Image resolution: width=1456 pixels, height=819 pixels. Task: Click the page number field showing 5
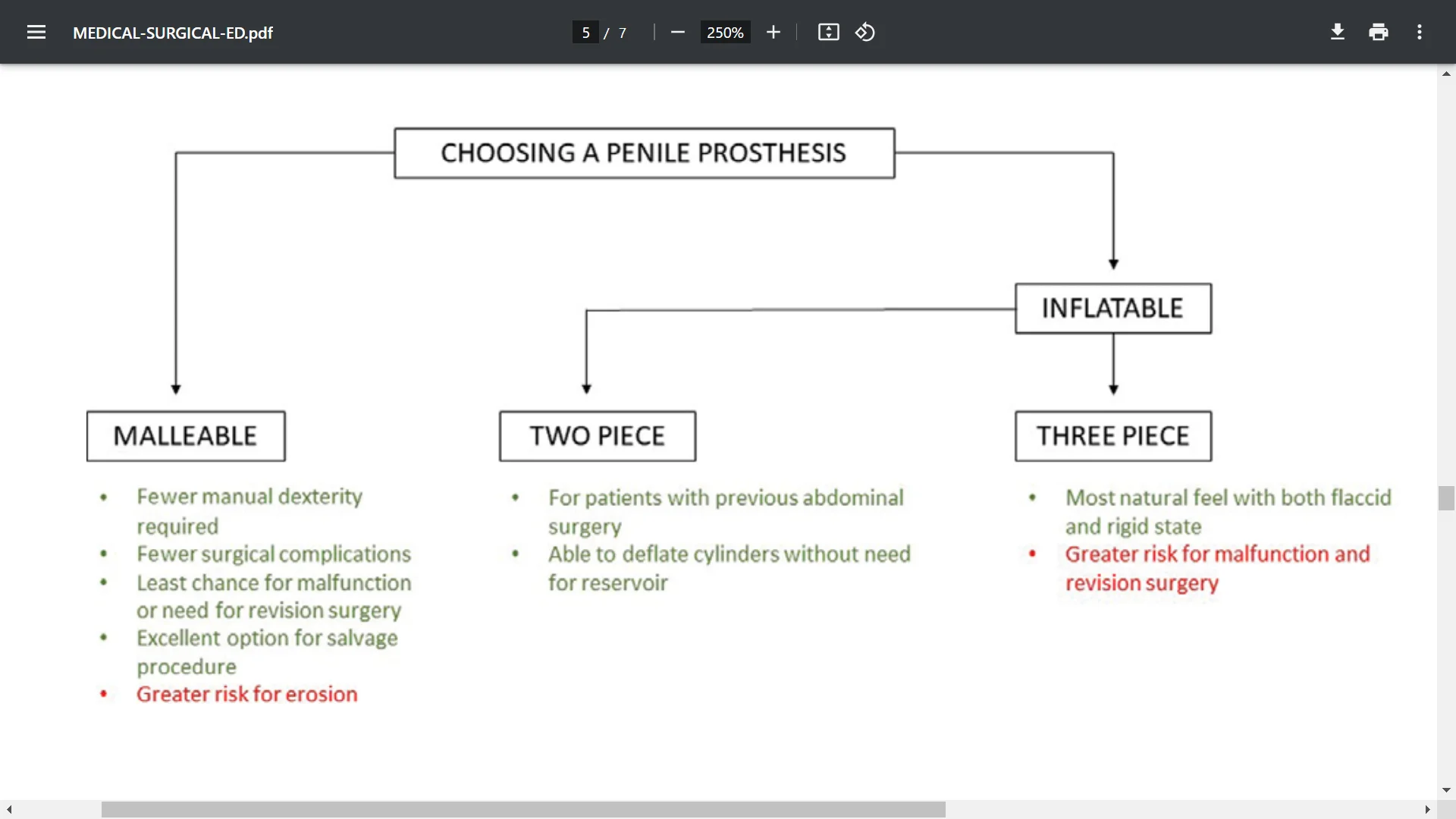pyautogui.click(x=585, y=33)
